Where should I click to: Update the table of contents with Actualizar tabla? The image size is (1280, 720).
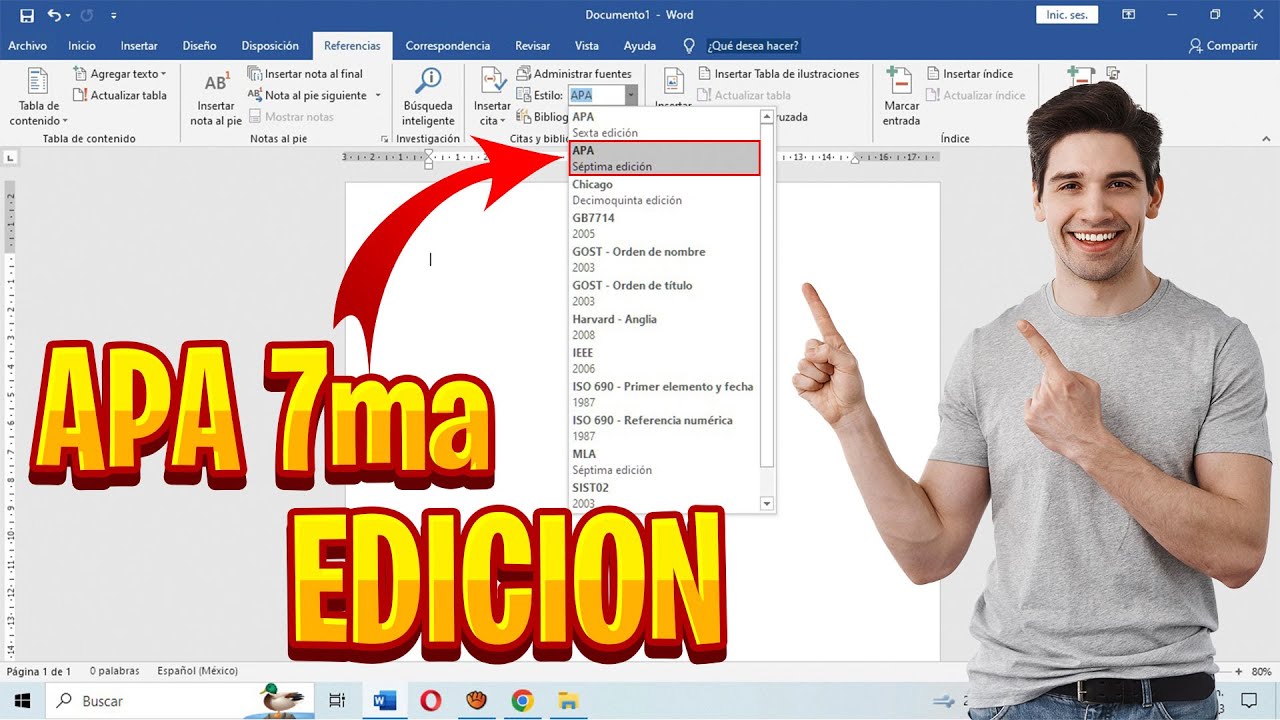click(121, 96)
